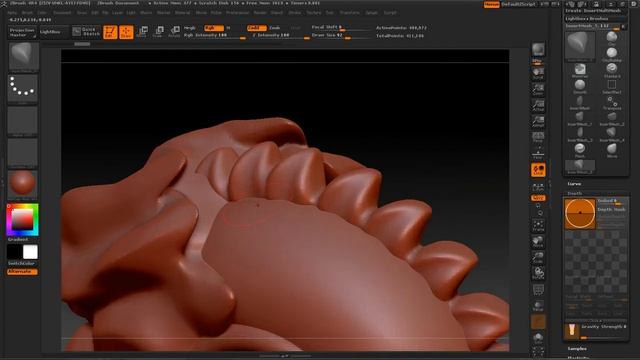Activate the Scale transform mode in top shelf
Image resolution: width=640 pixels, height=360 pixels.
[158, 31]
